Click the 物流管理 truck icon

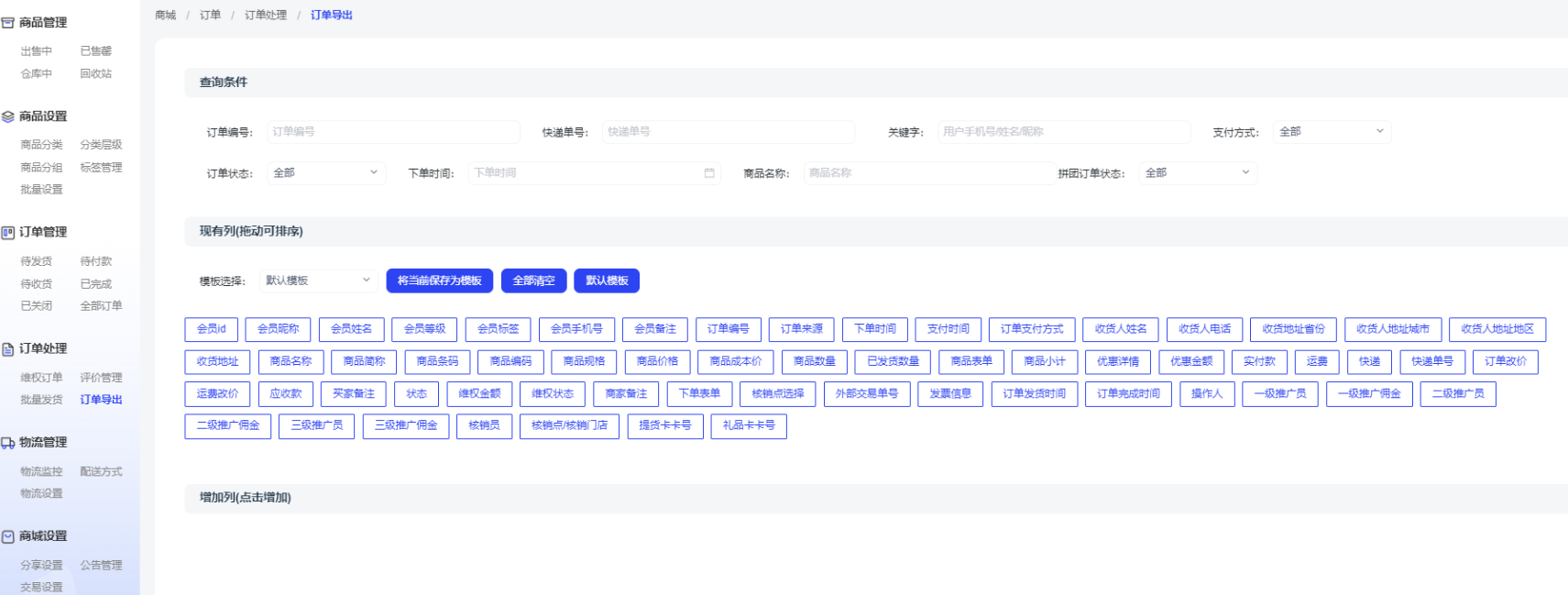[7, 443]
